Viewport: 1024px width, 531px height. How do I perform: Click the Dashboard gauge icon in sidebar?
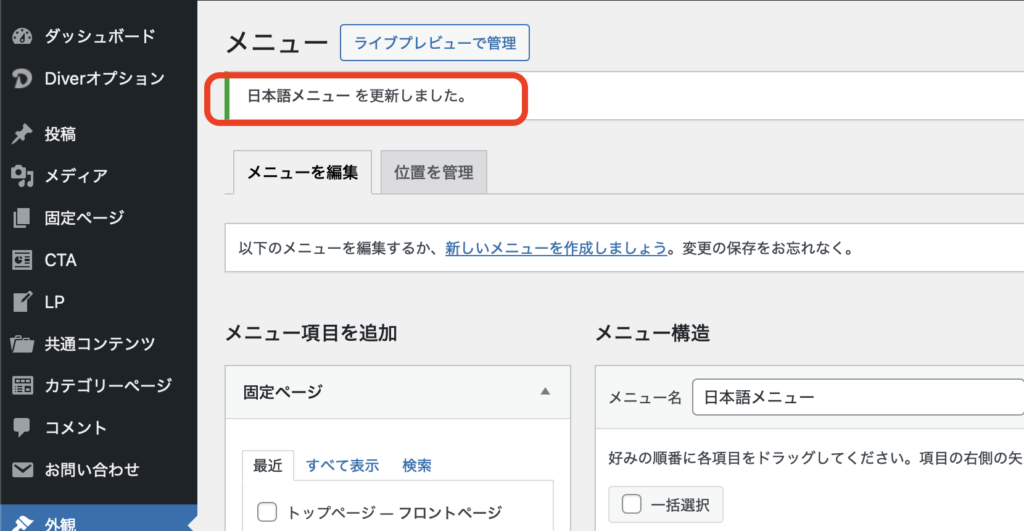(22, 37)
